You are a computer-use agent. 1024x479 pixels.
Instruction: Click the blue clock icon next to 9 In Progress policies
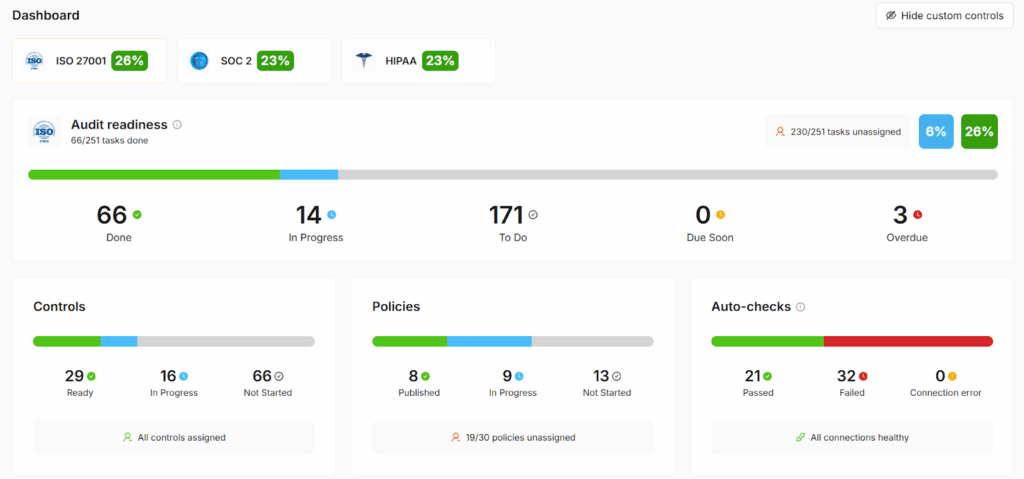click(519, 376)
